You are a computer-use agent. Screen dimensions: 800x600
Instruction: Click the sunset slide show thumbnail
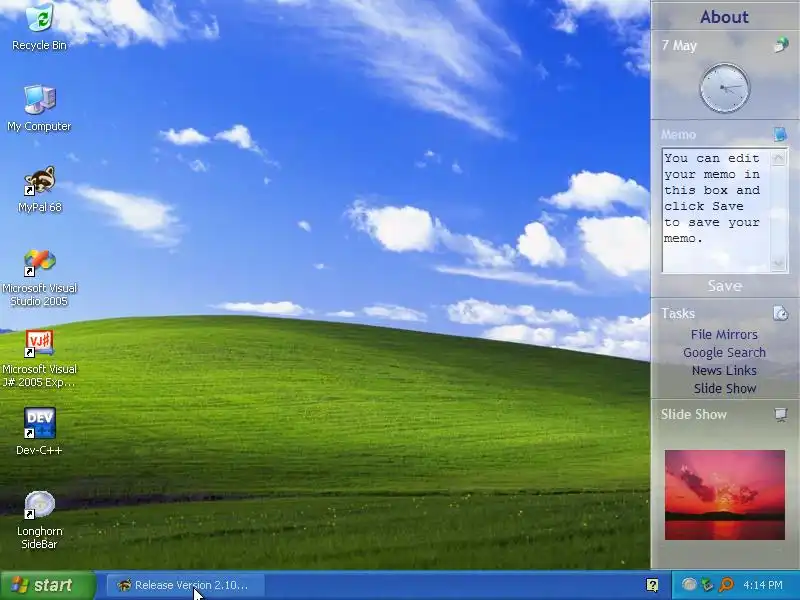pos(724,495)
